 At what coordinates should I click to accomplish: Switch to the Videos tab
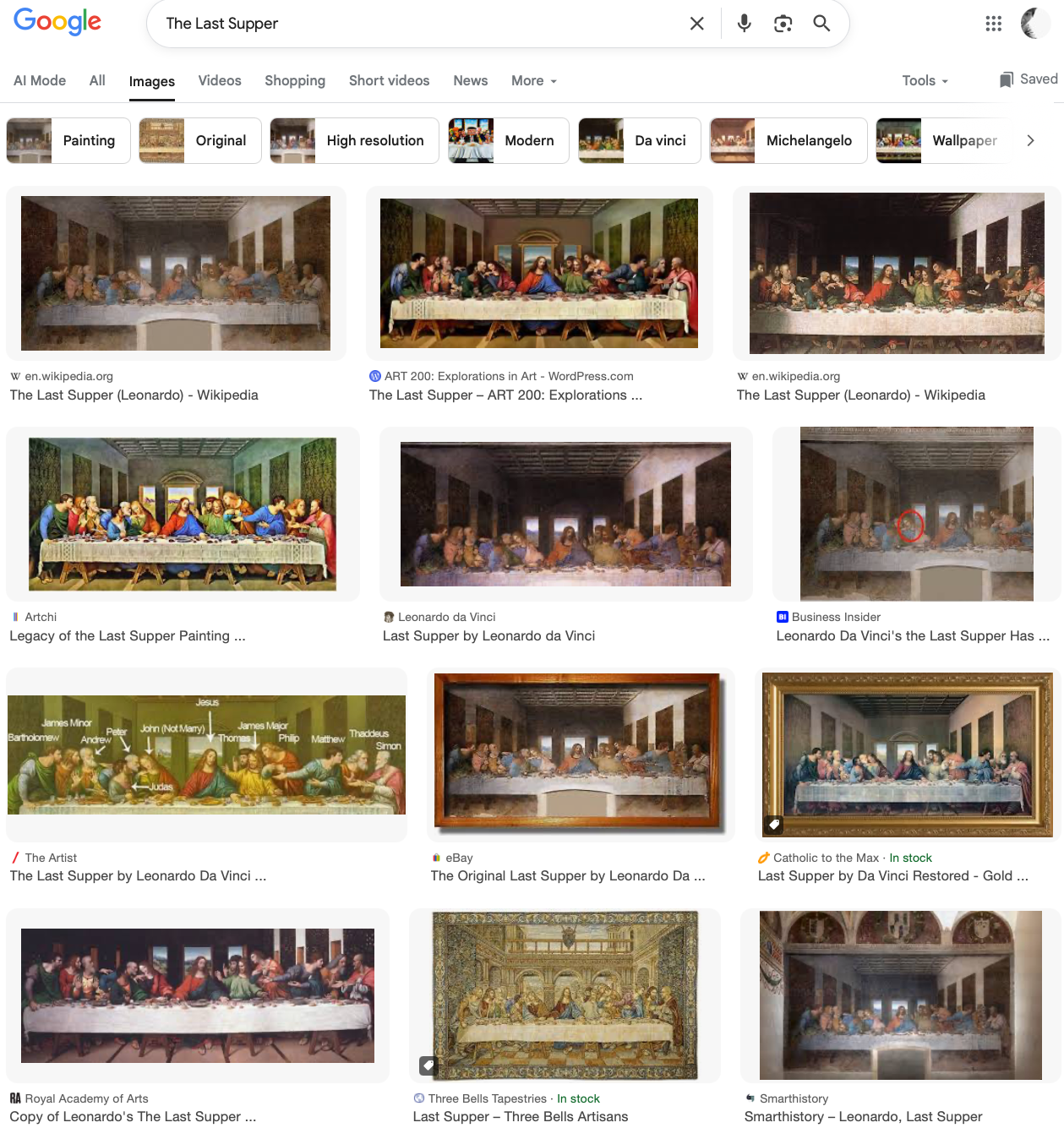[x=220, y=80]
